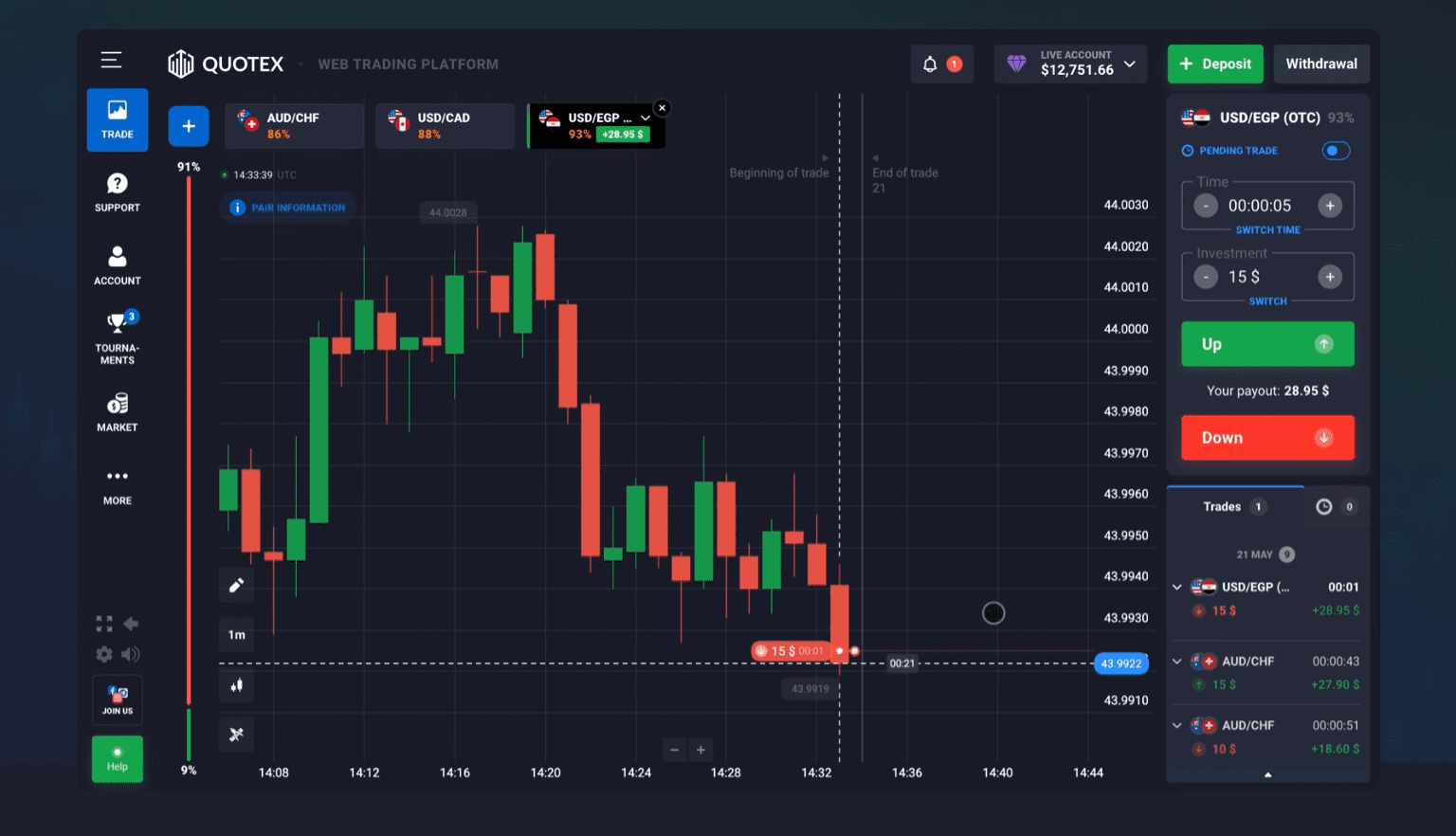Toggle fullscreen mode icon
1456x836 pixels.
coord(104,624)
